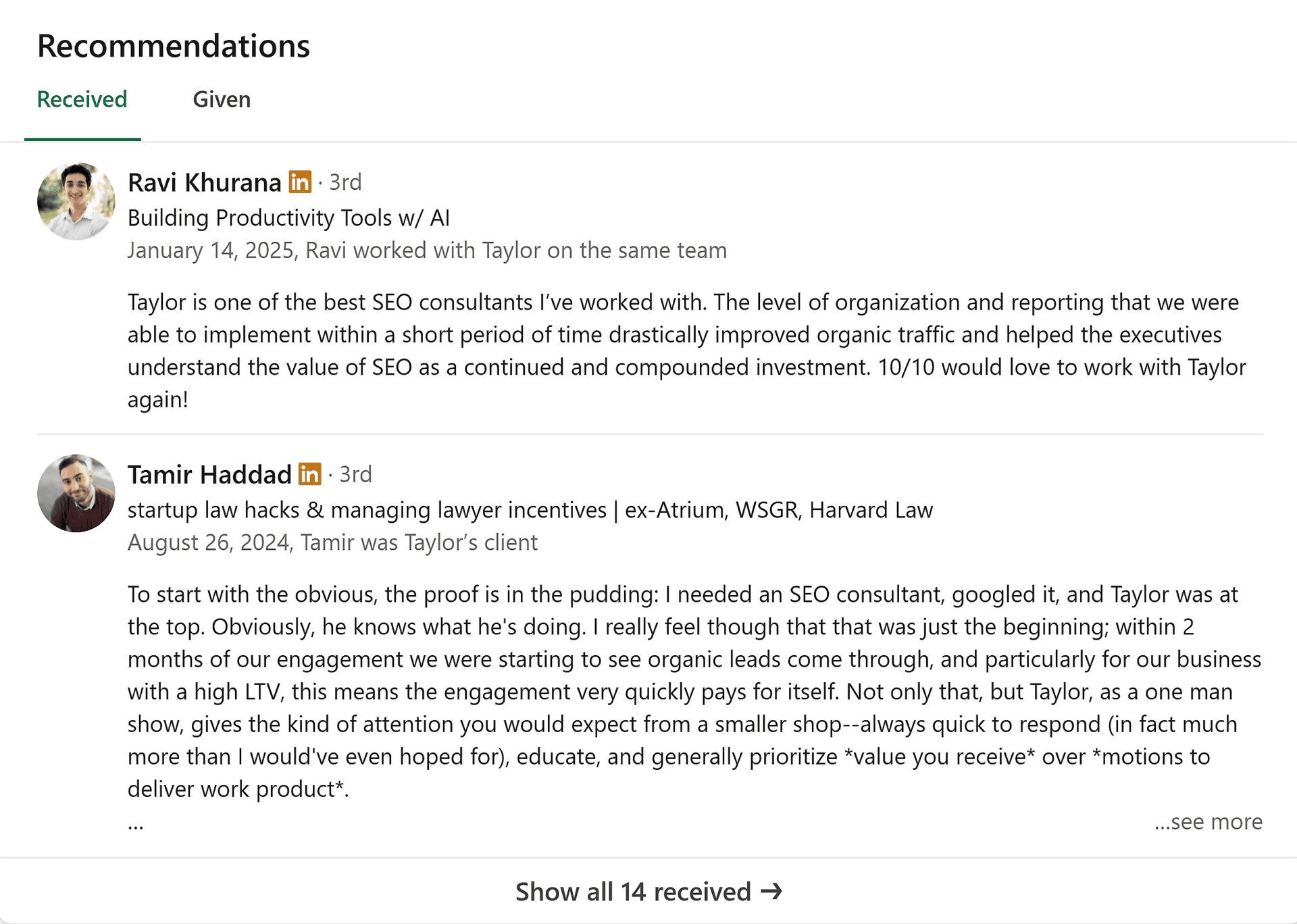Click the January 14, 2025 date line
The image size is (1297, 924).
tap(427, 251)
